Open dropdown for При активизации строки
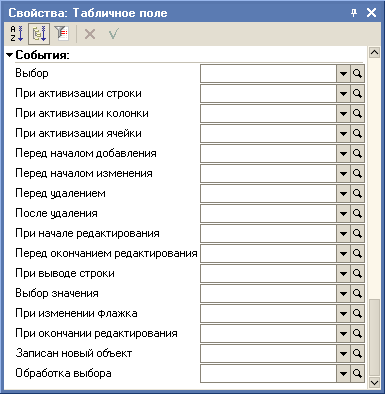Image resolution: width=385 pixels, height=394 pixels. coord(343,94)
